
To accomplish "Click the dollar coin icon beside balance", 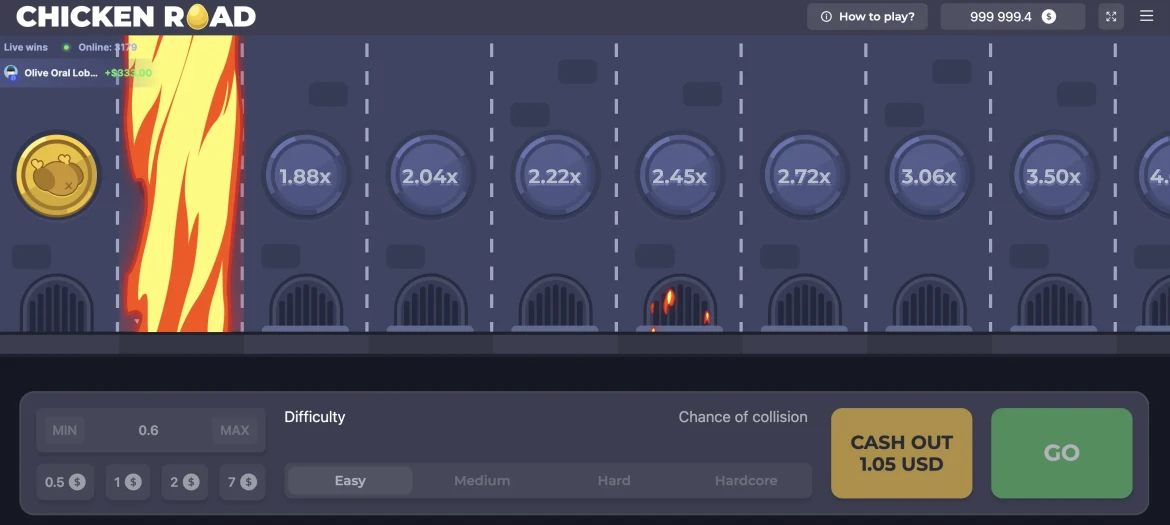I will click(x=1048, y=16).
